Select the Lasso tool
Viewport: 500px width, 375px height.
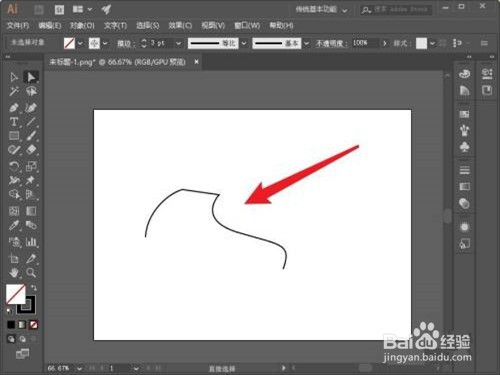tap(31, 91)
